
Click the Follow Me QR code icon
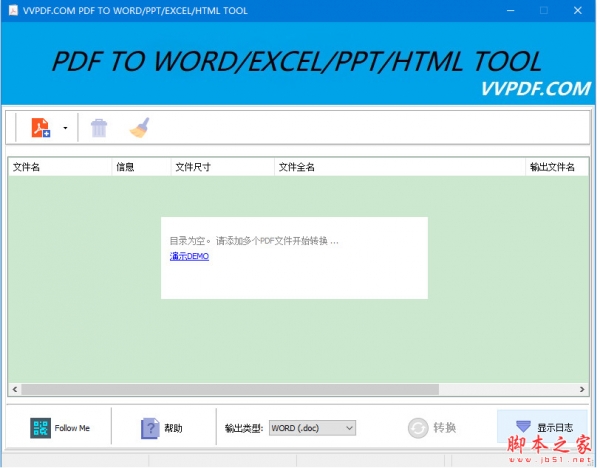[x=40, y=428]
